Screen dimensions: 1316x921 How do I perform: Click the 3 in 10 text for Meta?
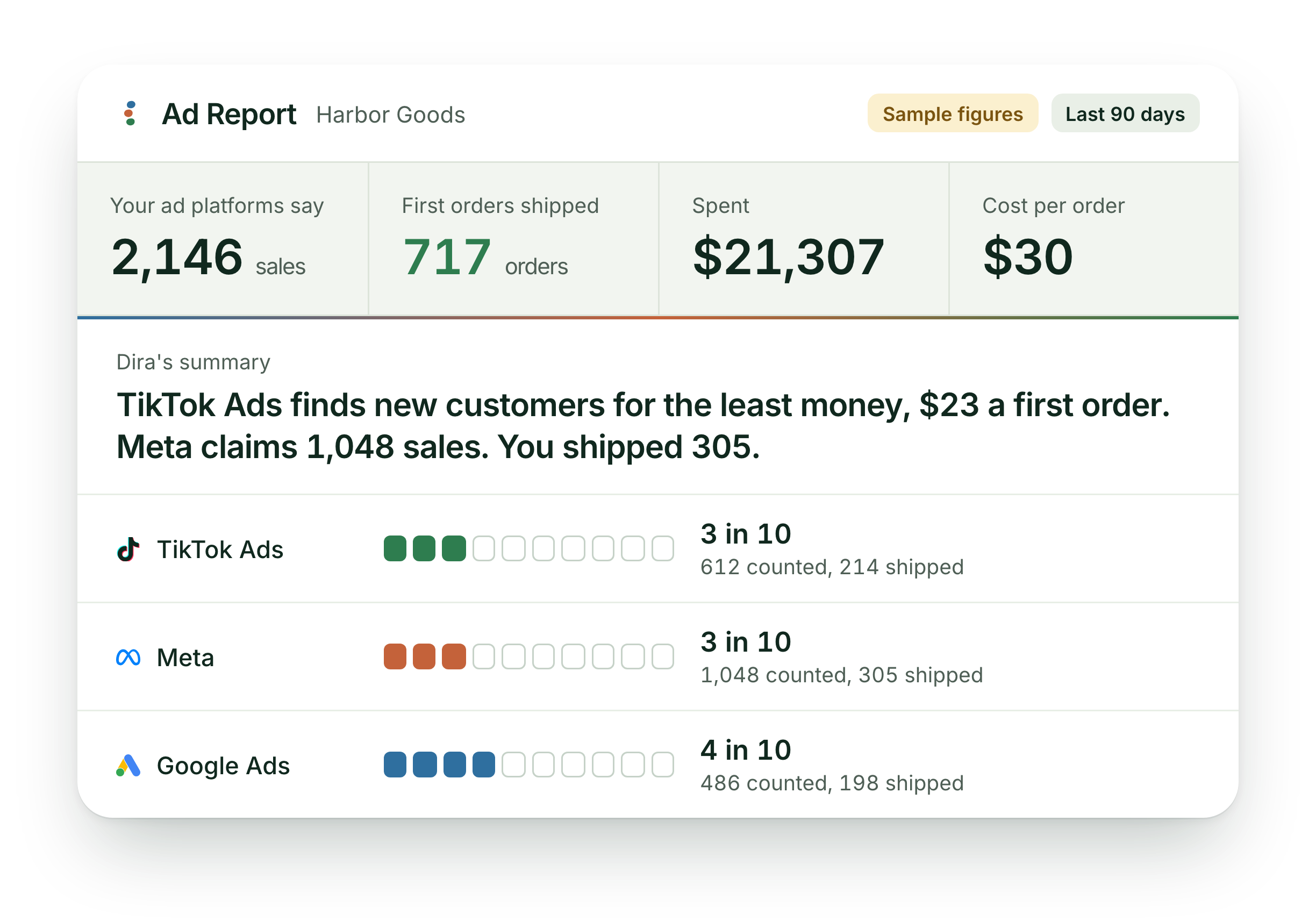coord(746,642)
